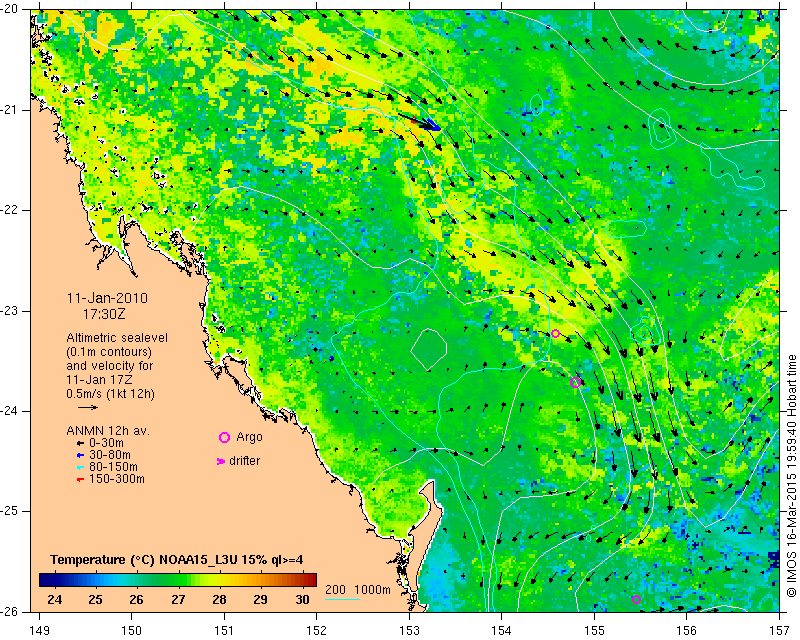Click the 0.5m/s reference velocity arrow
800x640 pixels.
pyautogui.click(x=88, y=407)
